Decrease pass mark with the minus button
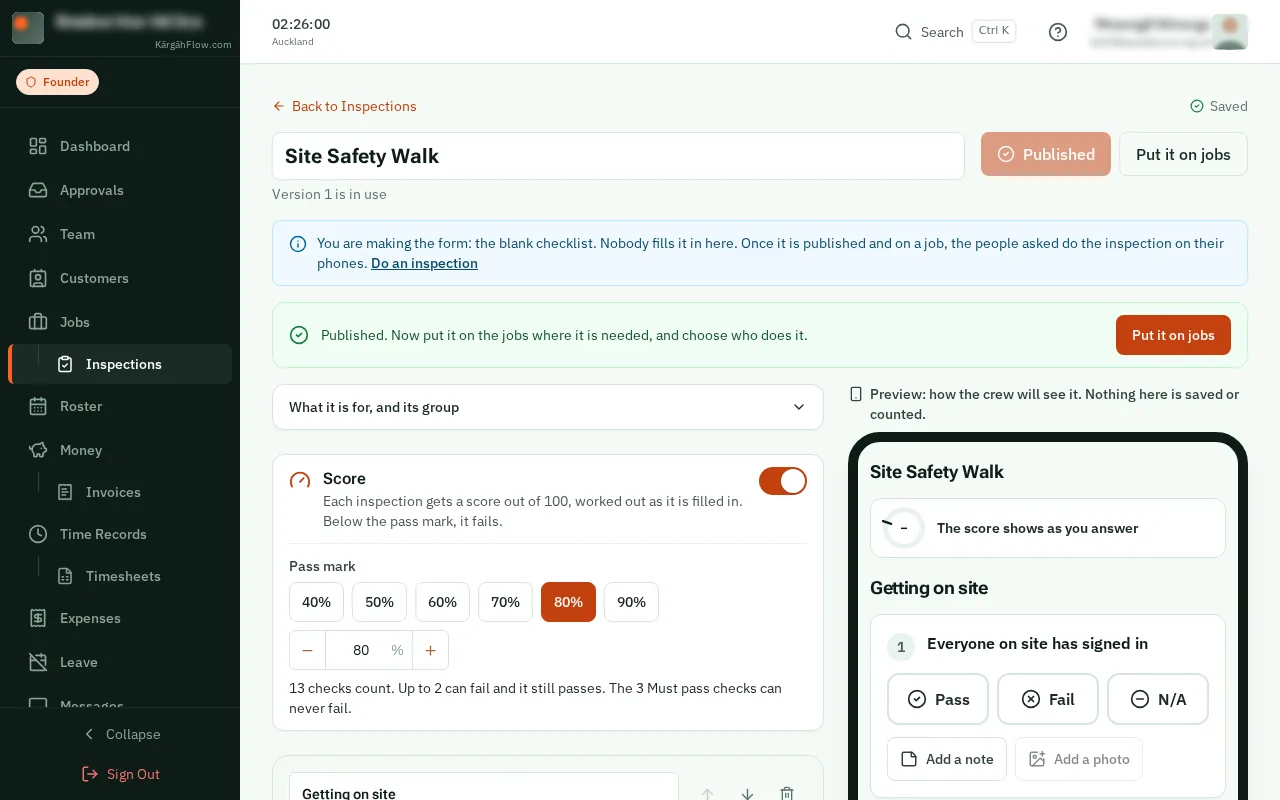The image size is (1280, 800). pos(308,650)
